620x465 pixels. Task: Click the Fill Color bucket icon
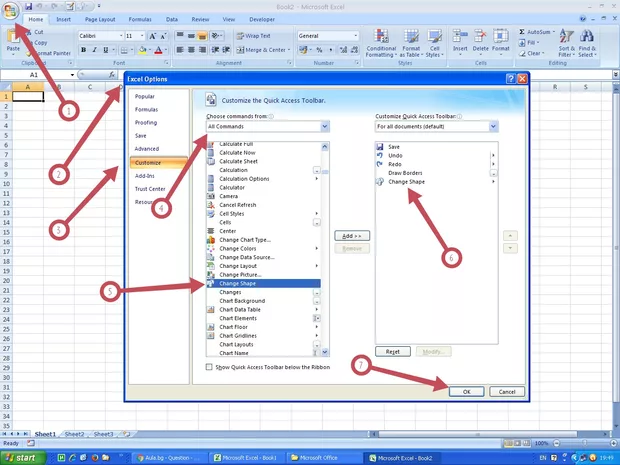pos(142,50)
